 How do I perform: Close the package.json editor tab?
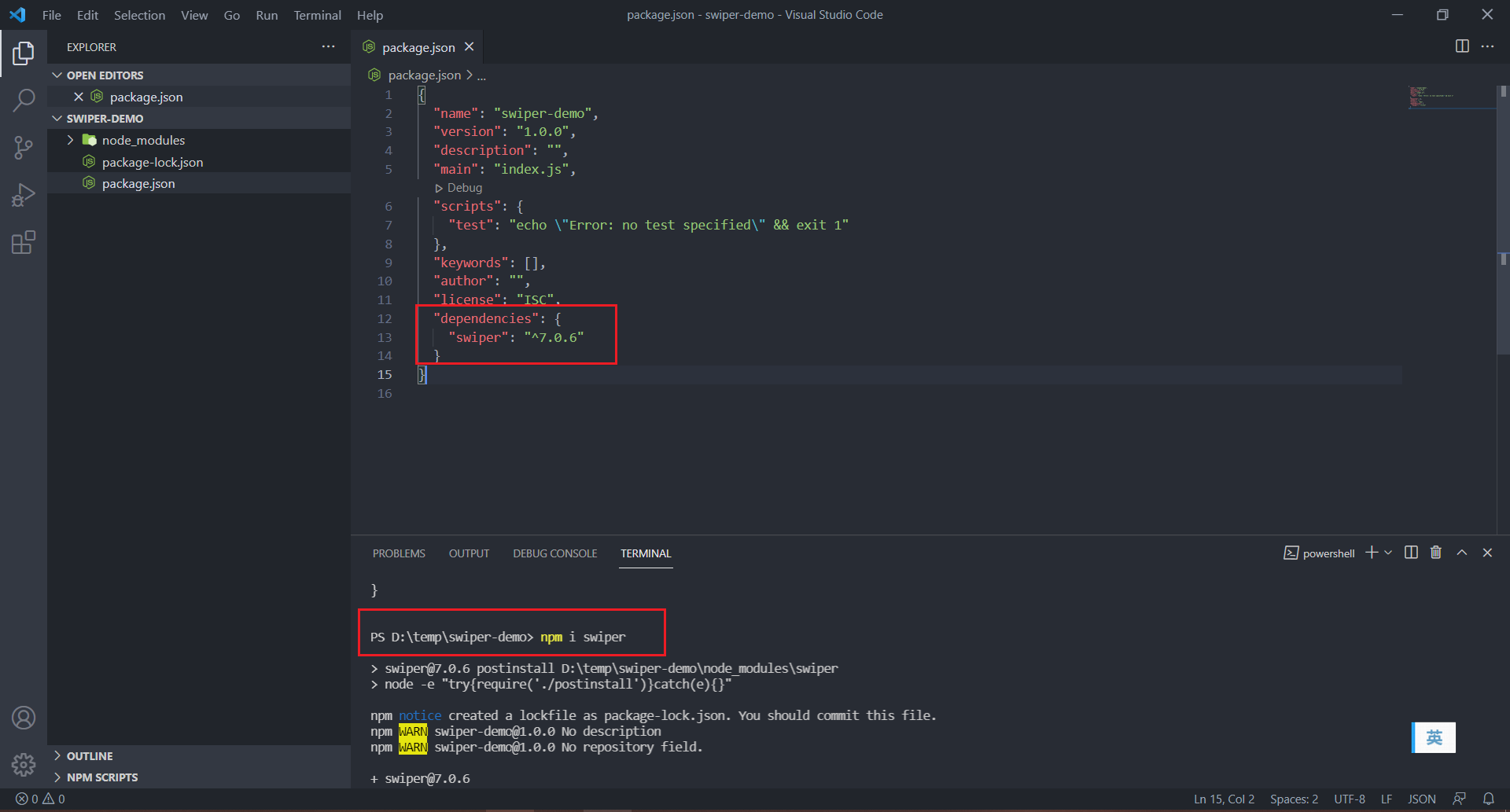[470, 47]
